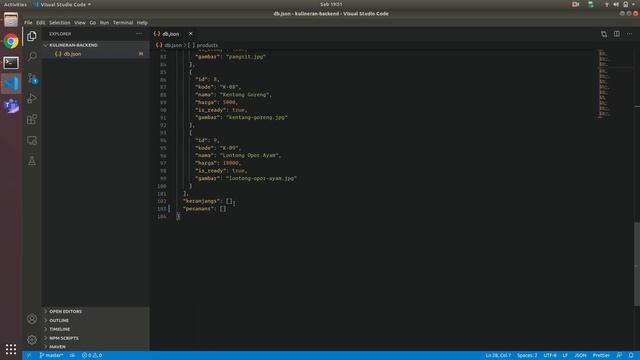Screen dimensions: 640x360
Task: Open notifications bell in status bar
Action: click(x=631, y=356)
